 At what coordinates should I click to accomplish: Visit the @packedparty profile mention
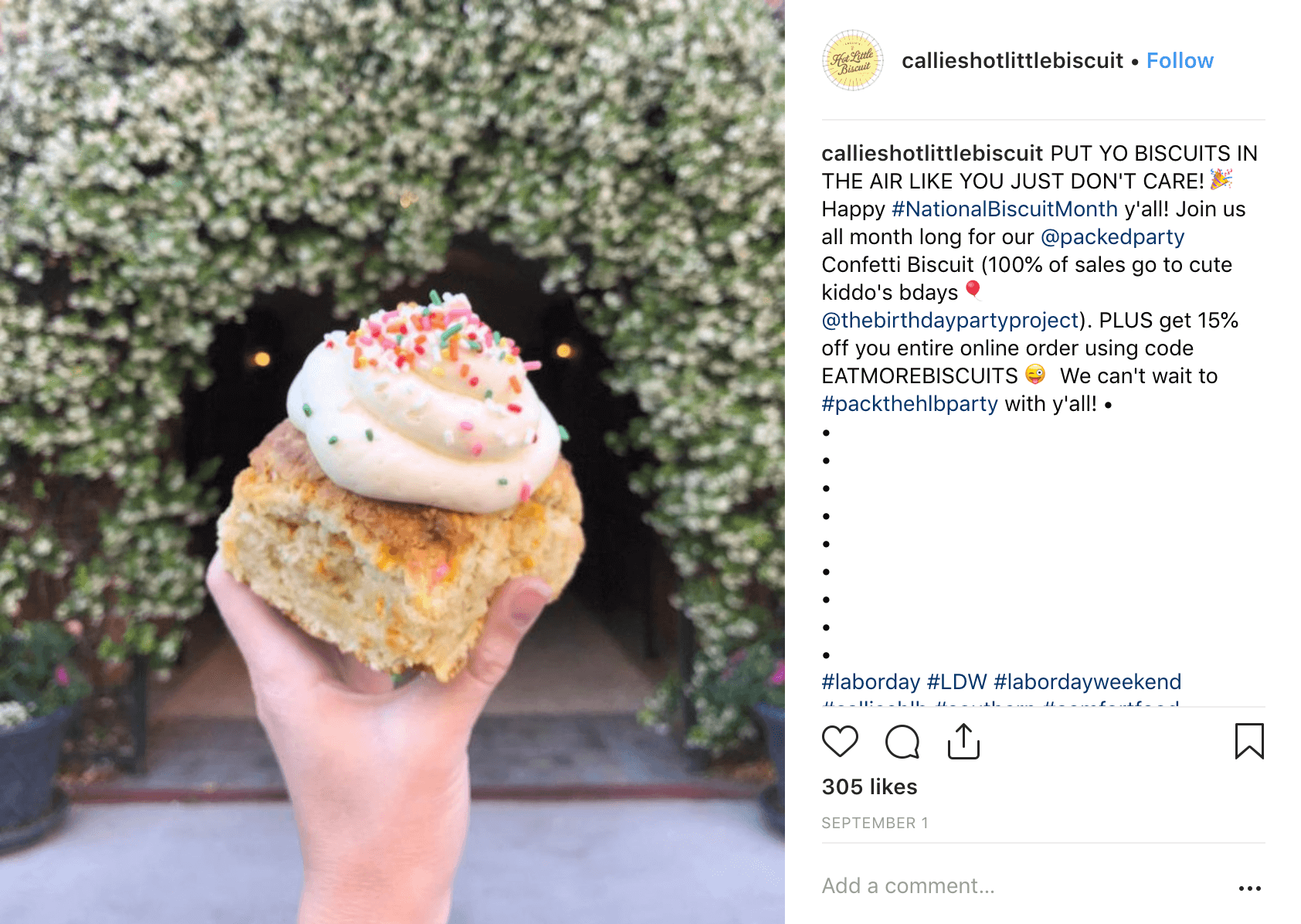coord(1112,237)
